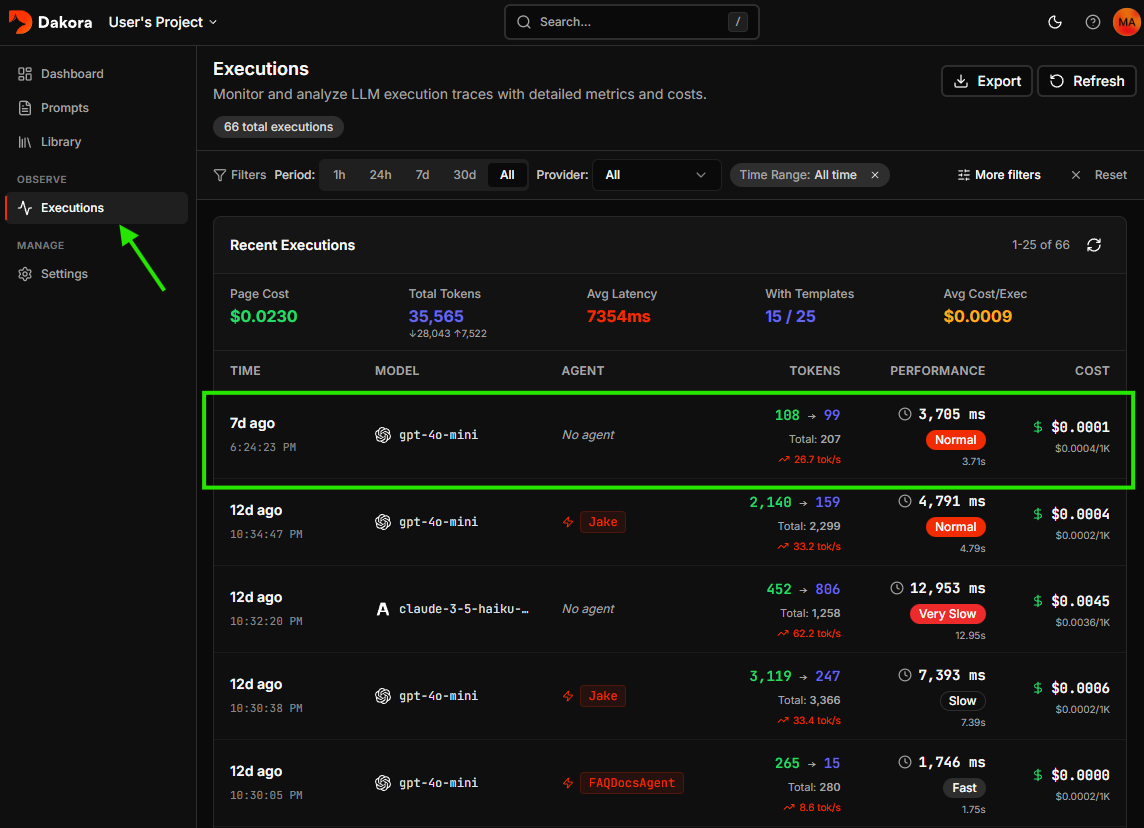The width and height of the screenshot is (1144, 828).
Task: Click the OpenAI icon in 7d ago row
Action: (382, 435)
